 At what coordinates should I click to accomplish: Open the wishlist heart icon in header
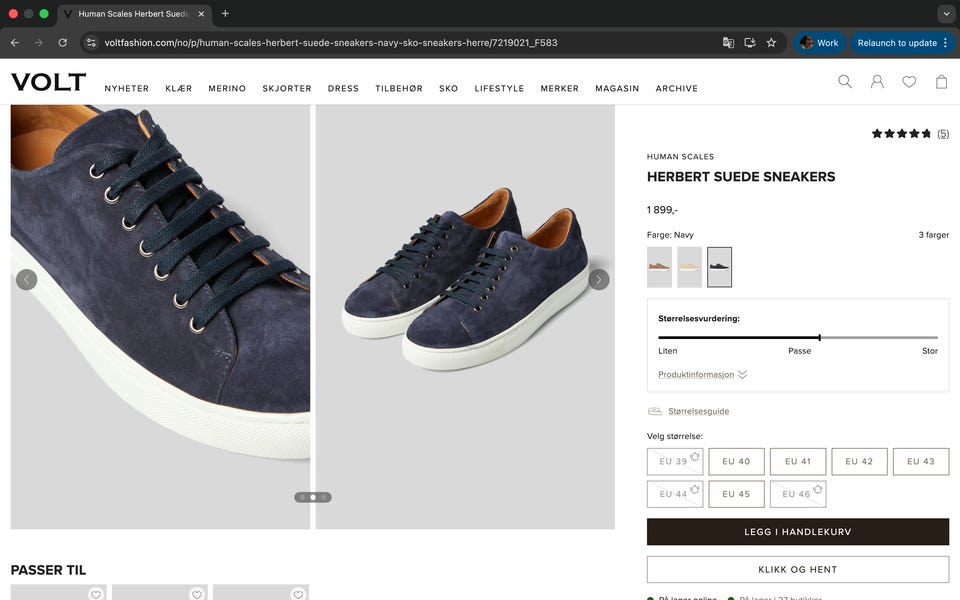click(x=909, y=81)
